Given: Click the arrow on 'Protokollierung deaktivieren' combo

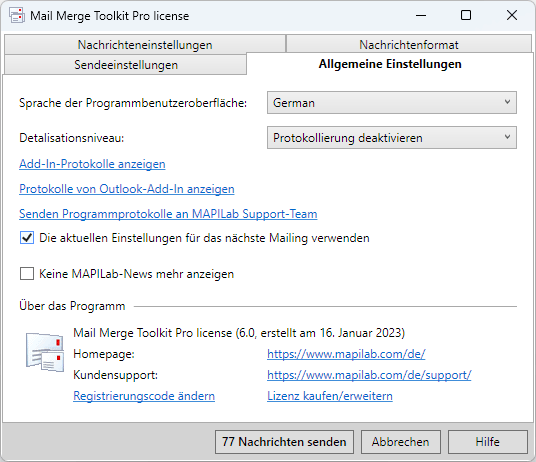Looking at the screenshot, I should point(507,137).
